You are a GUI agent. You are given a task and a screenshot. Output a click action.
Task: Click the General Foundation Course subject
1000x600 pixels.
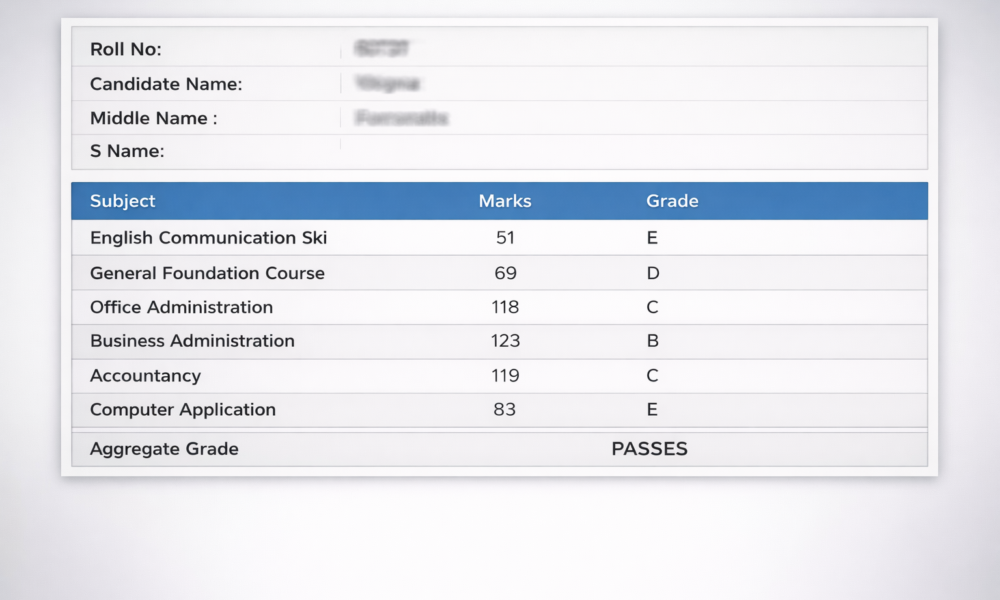click(207, 273)
